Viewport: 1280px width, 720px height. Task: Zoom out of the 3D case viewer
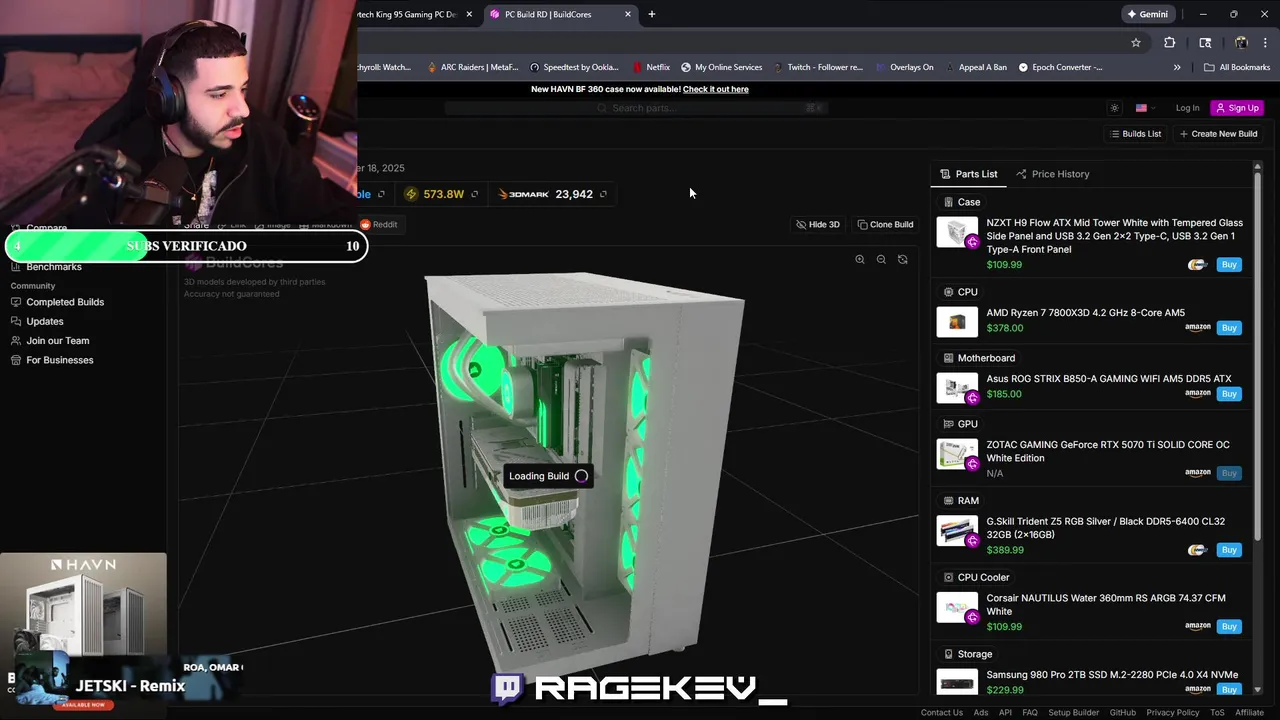pos(881,260)
